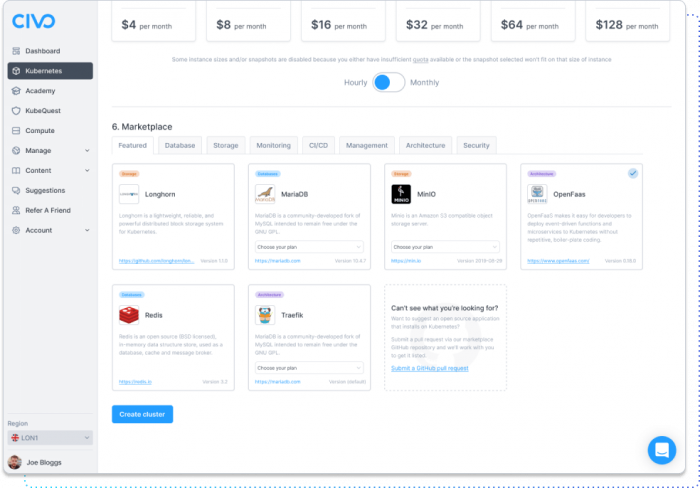This screenshot has height=488, width=700.
Task: Click the MinIO flamingo logo
Action: (401, 194)
